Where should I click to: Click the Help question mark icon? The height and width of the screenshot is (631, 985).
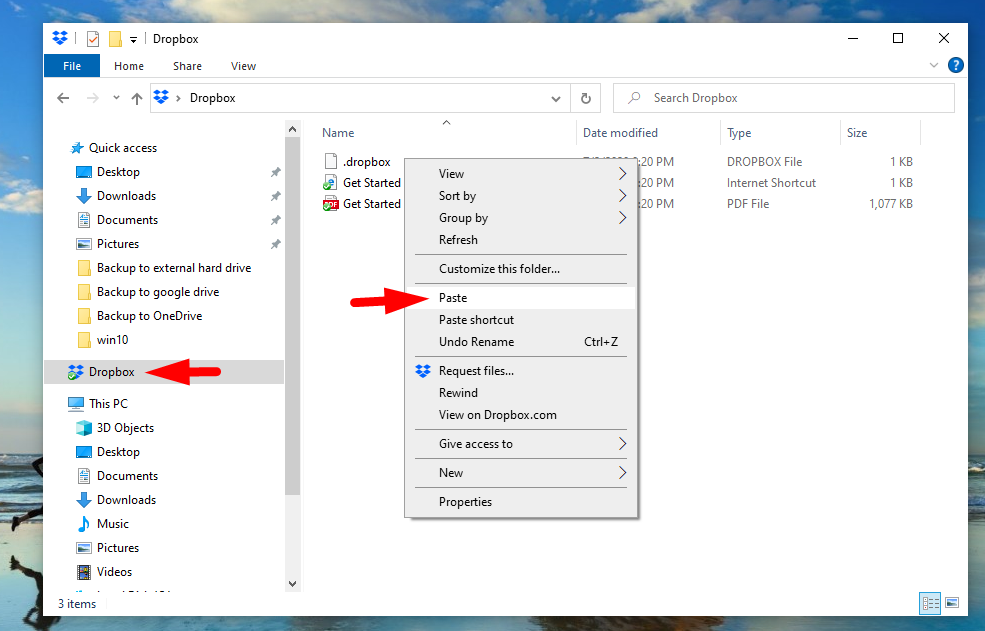coord(955,66)
